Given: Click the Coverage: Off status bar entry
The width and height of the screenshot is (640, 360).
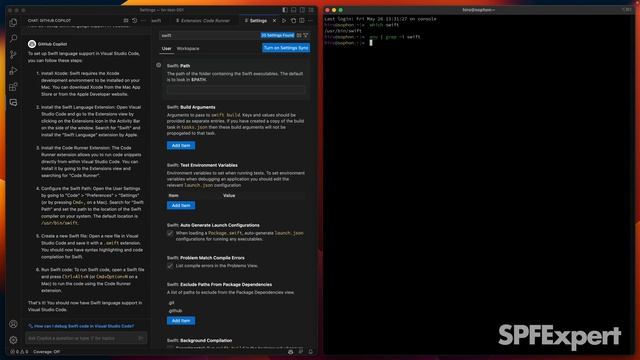Looking at the screenshot, I should (47, 351).
